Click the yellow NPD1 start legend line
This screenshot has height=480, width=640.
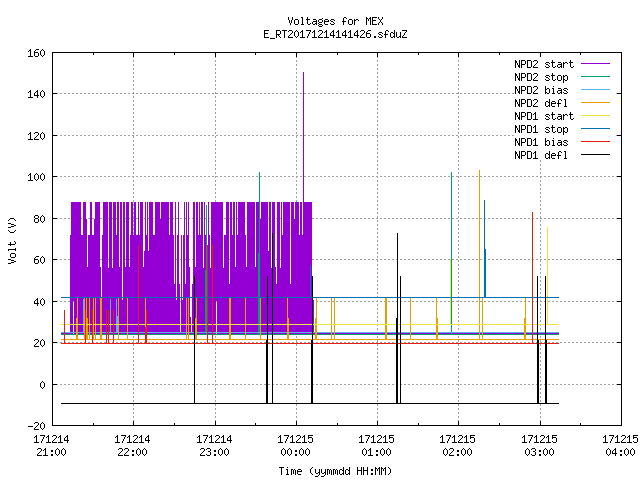[x=595, y=116]
